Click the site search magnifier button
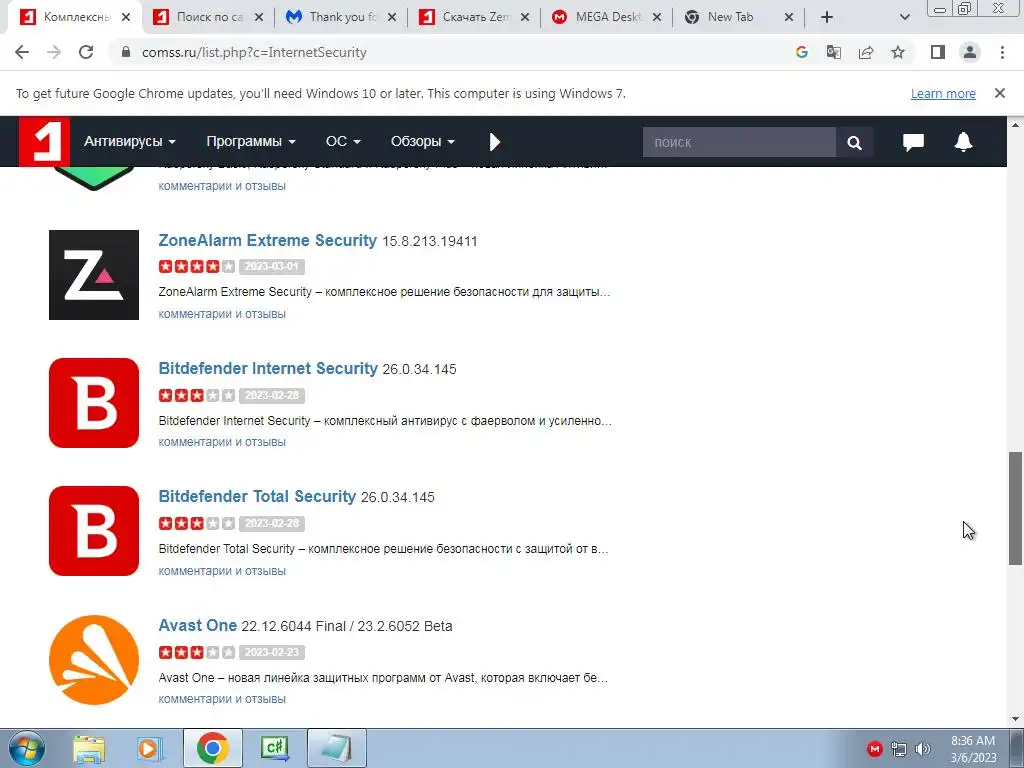 [854, 142]
